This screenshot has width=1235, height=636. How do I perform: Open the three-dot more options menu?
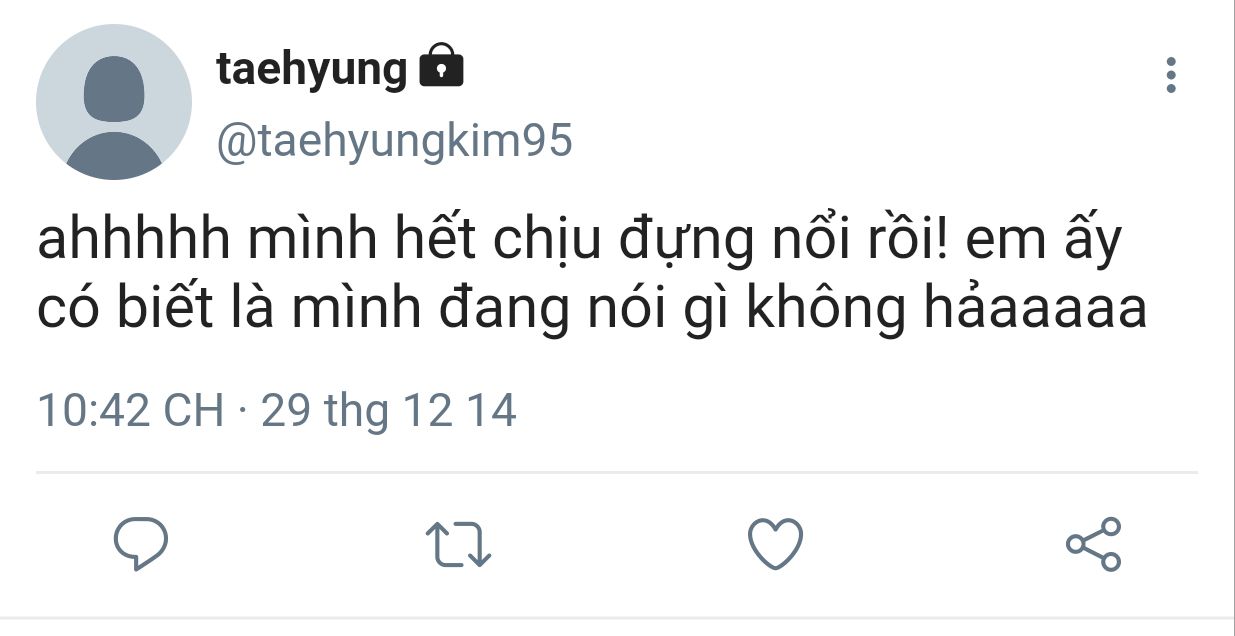(x=1171, y=76)
